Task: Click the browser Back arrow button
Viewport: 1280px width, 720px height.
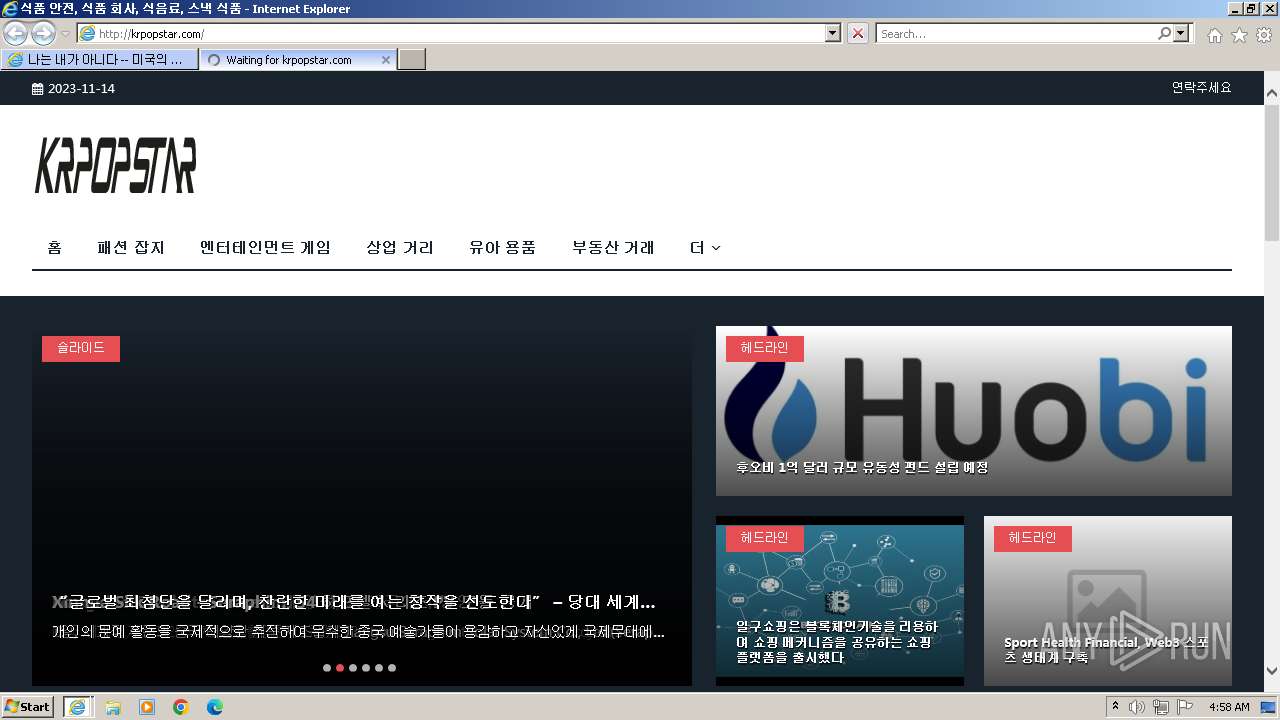Action: click(15, 33)
